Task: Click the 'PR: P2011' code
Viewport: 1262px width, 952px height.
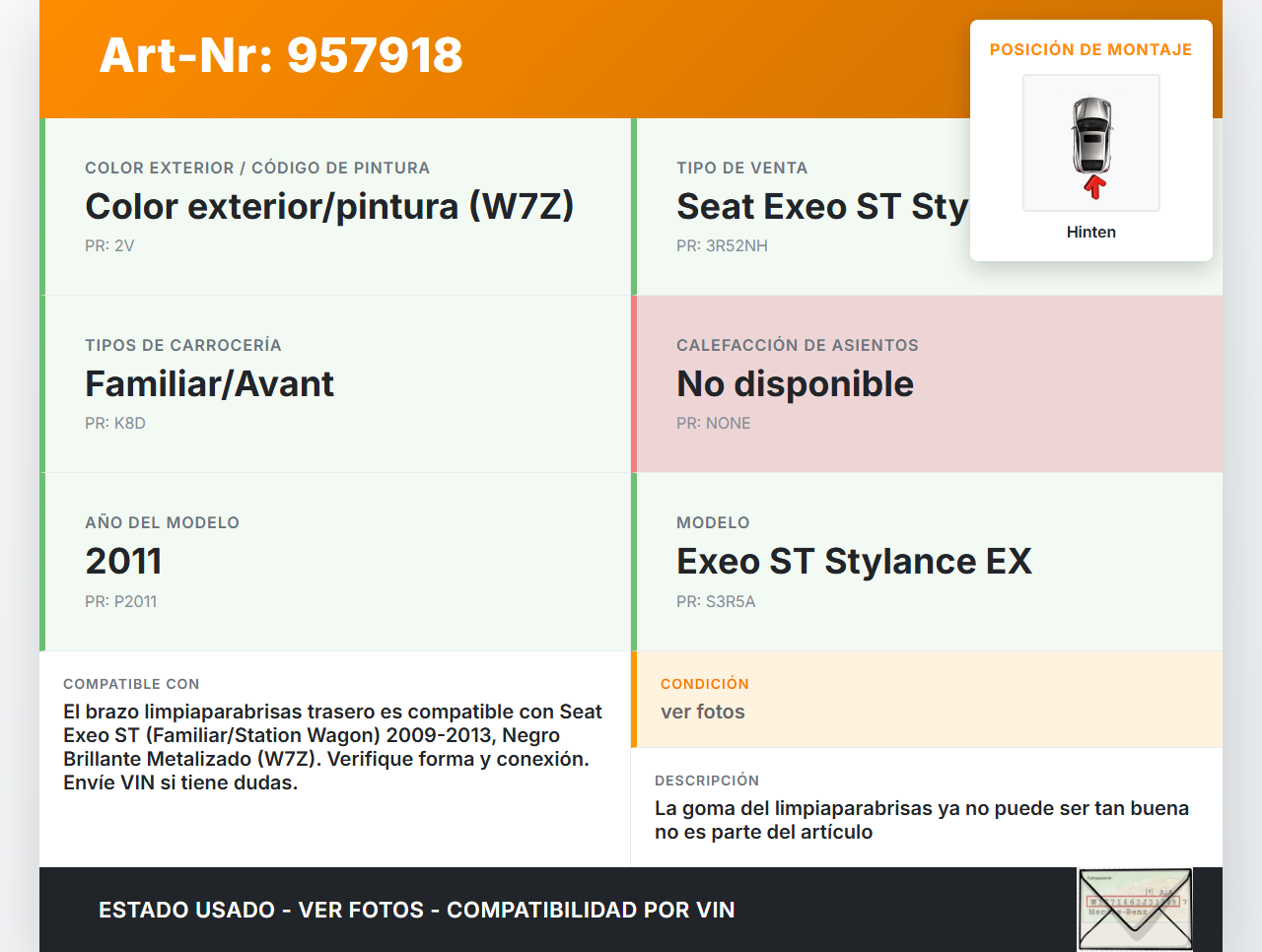Action: 120,602
